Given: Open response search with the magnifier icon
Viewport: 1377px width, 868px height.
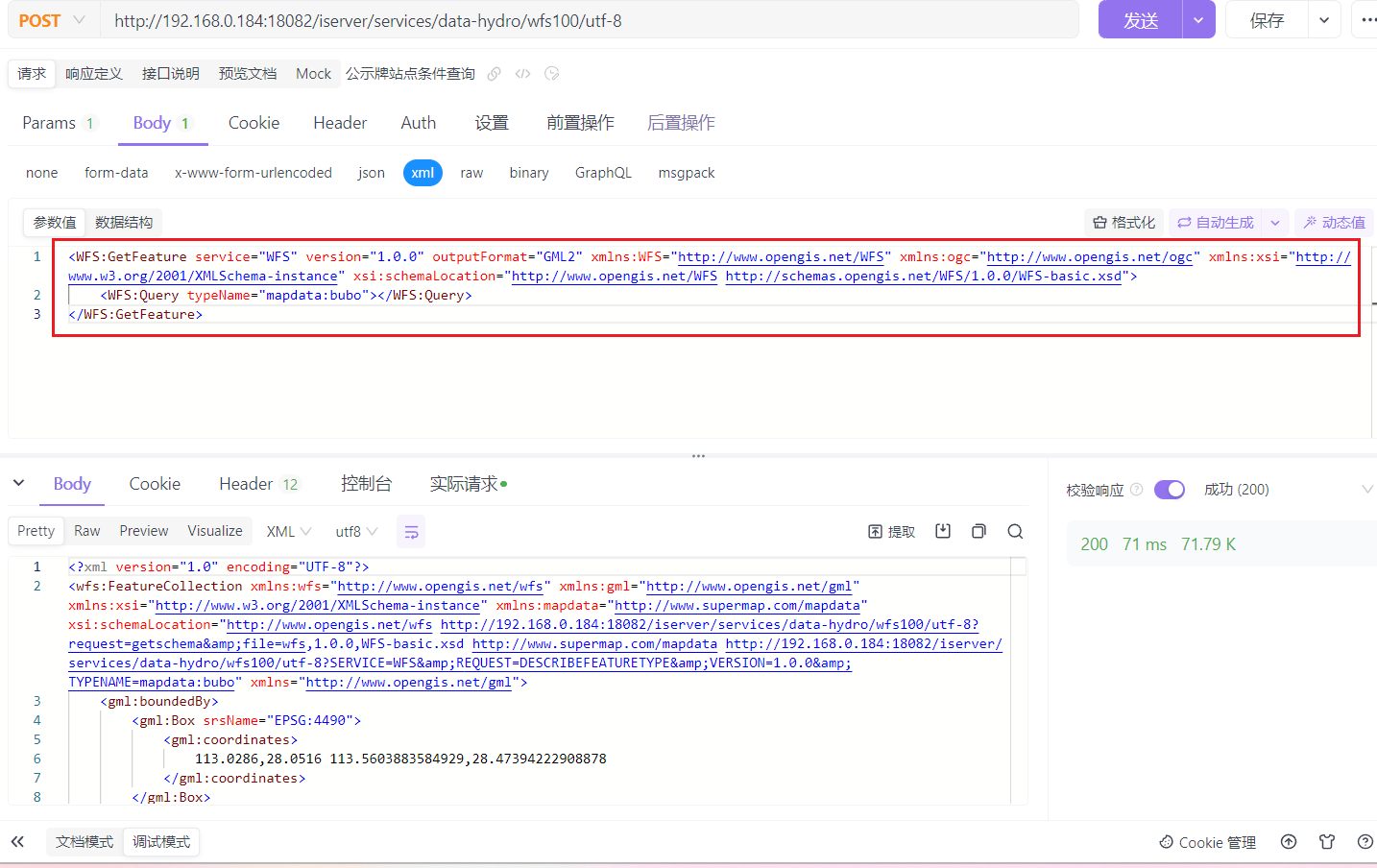Looking at the screenshot, I should [1015, 530].
